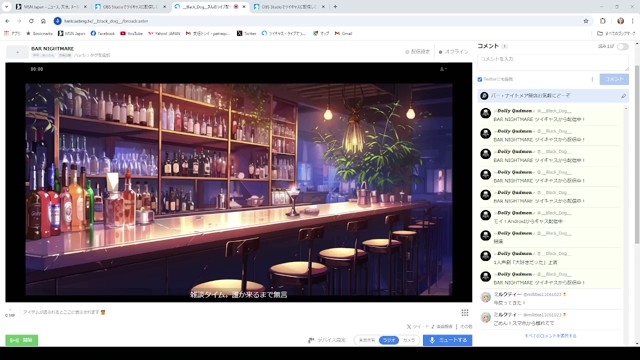Bookmark this page with the star icon
This screenshot has width=640, height=360.
tap(586, 21)
